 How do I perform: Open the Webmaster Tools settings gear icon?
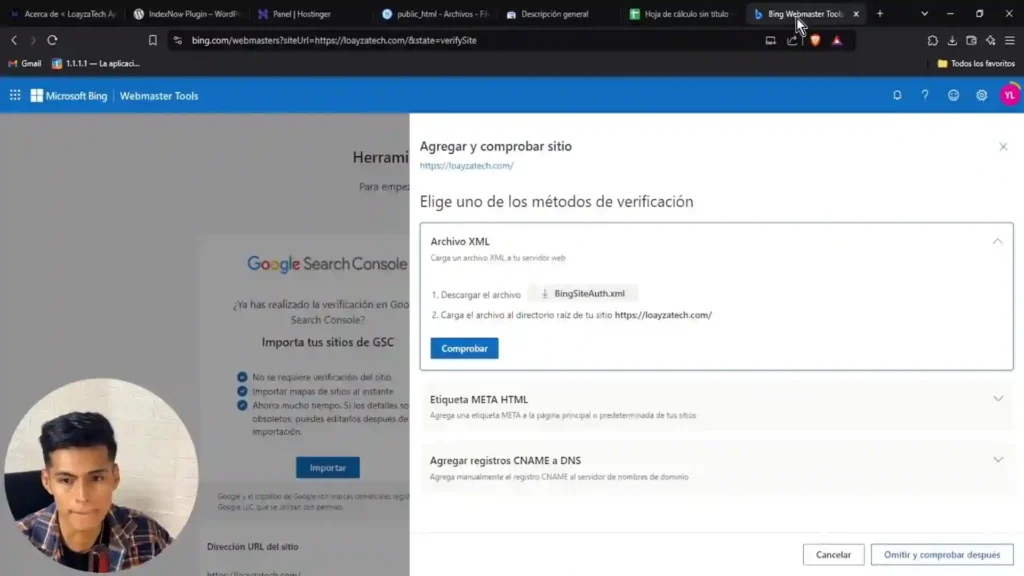(981, 95)
